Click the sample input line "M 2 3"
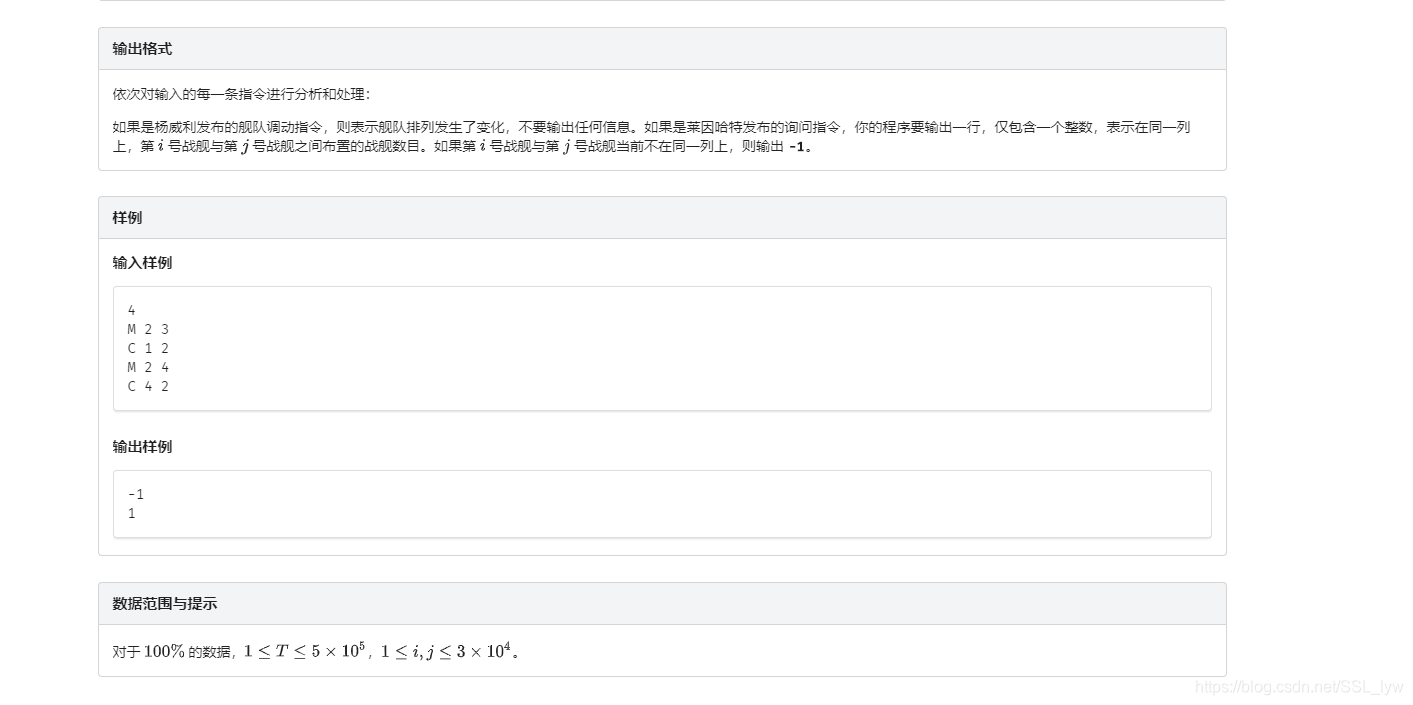 coord(148,329)
